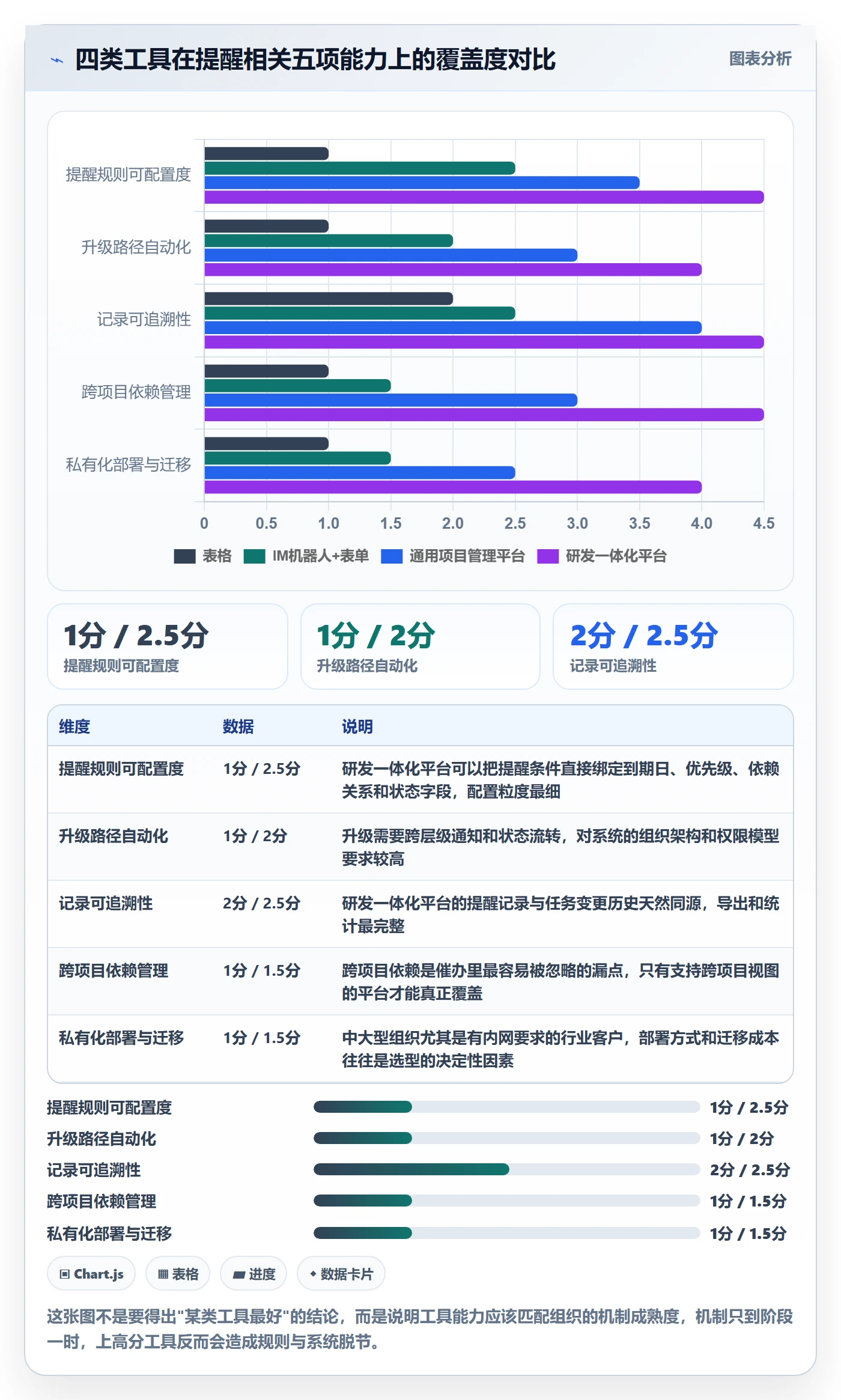
Task: Select the 升级路径自动化 table row label
Action: (114, 836)
